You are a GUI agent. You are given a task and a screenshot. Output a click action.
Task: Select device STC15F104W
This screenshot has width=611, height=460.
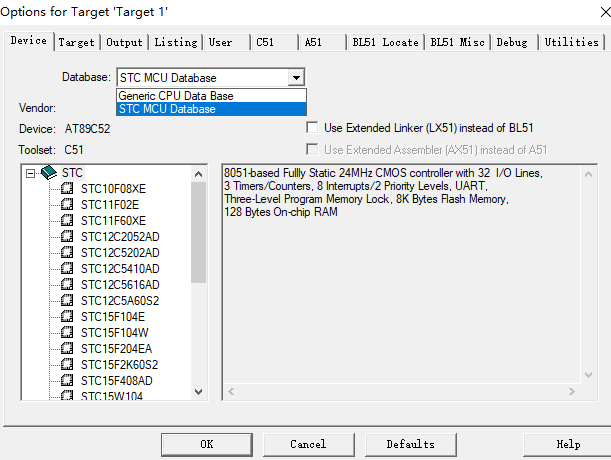tap(115, 333)
